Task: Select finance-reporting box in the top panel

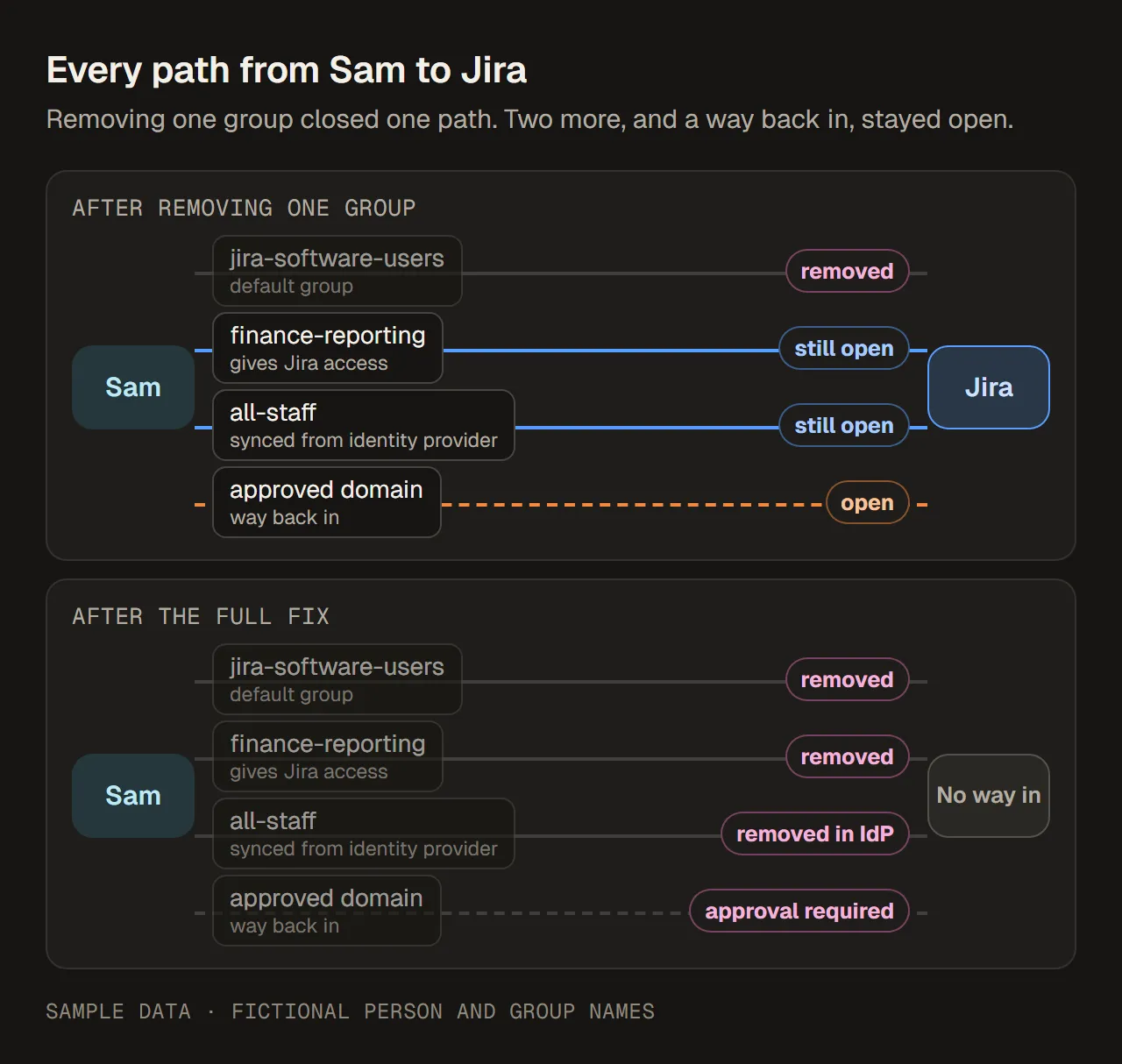Action: (328, 348)
